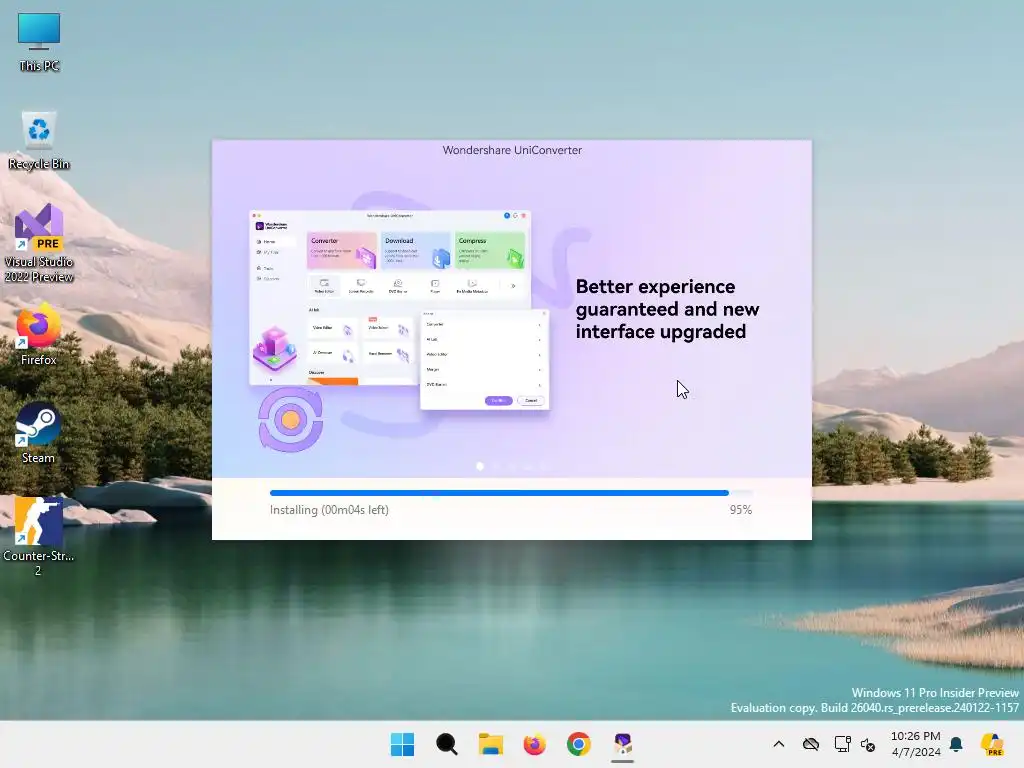Select the Recycle Bin desktop icon
1024x768 pixels.
click(x=39, y=140)
